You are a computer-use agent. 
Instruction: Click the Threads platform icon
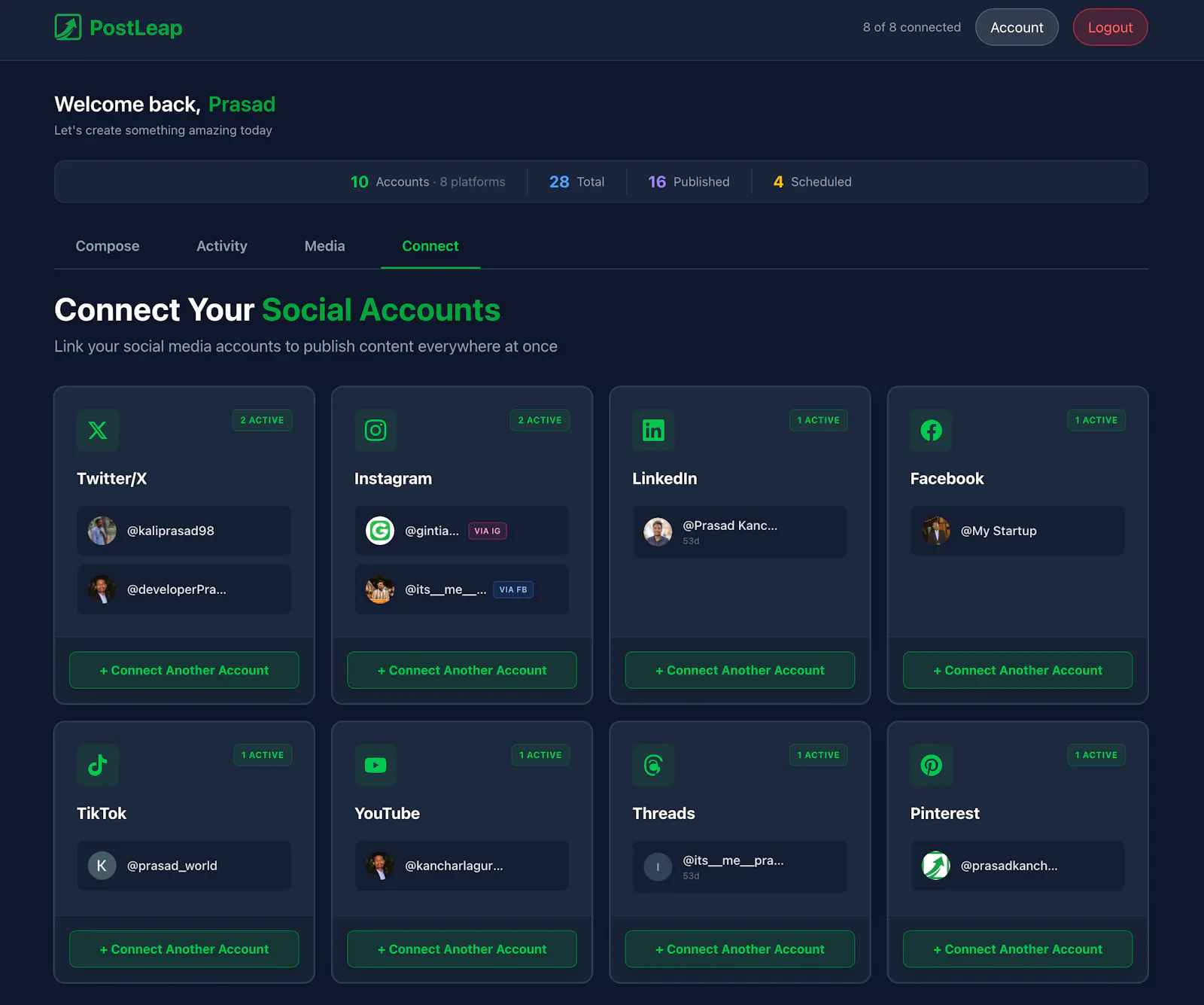(653, 765)
